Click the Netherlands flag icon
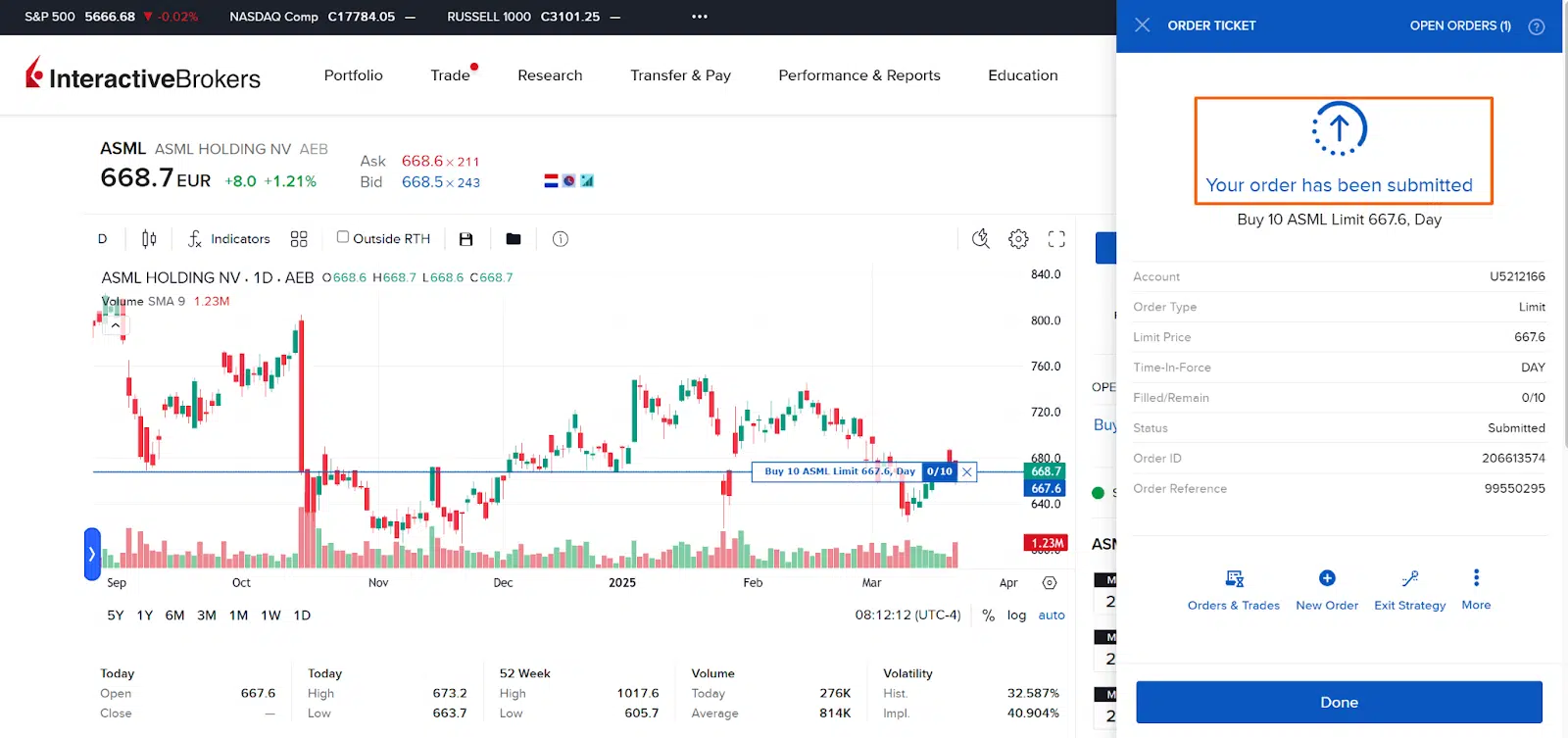Image resolution: width=1568 pixels, height=738 pixels. pos(551,180)
